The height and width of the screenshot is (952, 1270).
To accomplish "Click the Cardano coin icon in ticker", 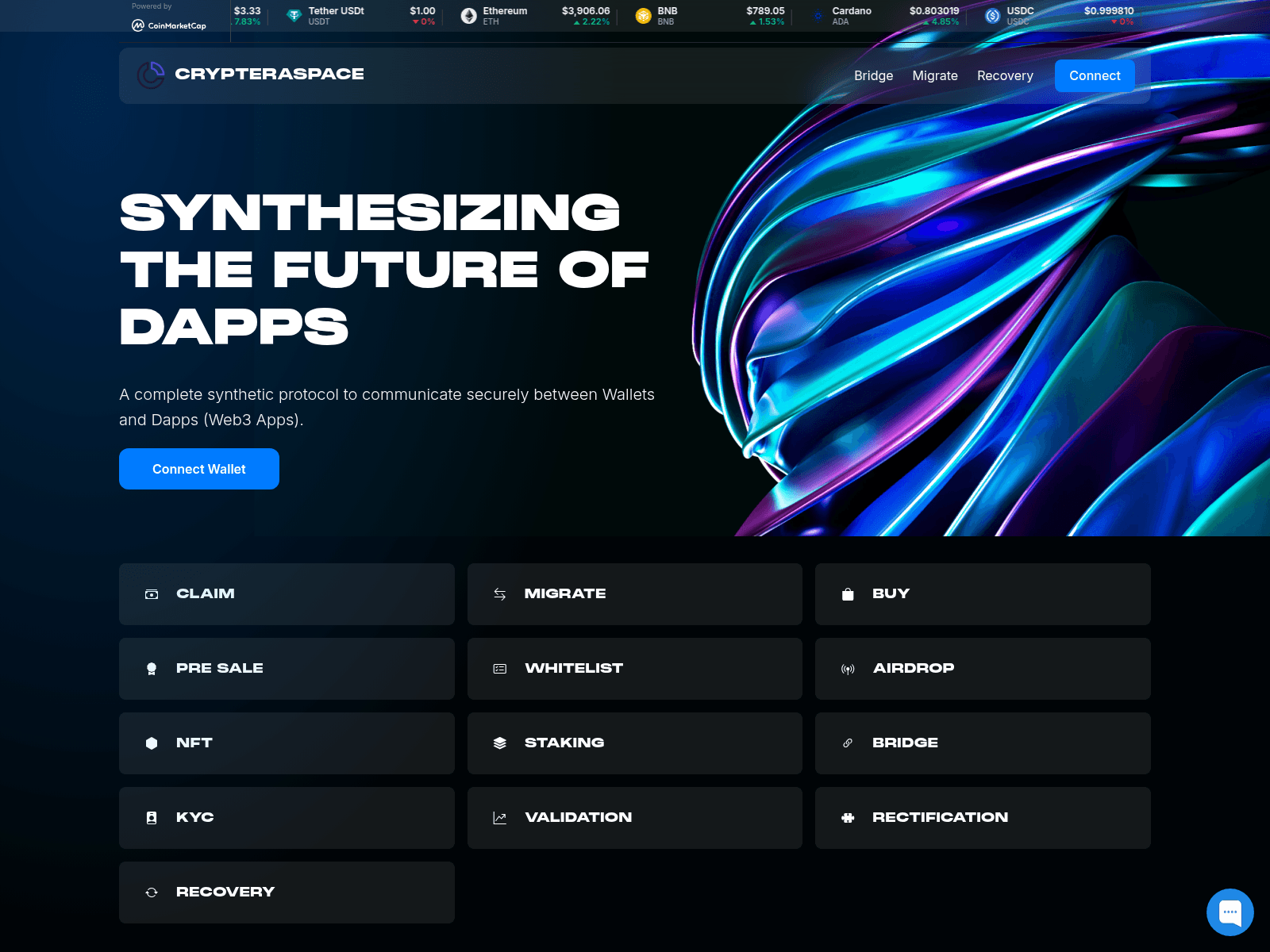I will coord(818,16).
